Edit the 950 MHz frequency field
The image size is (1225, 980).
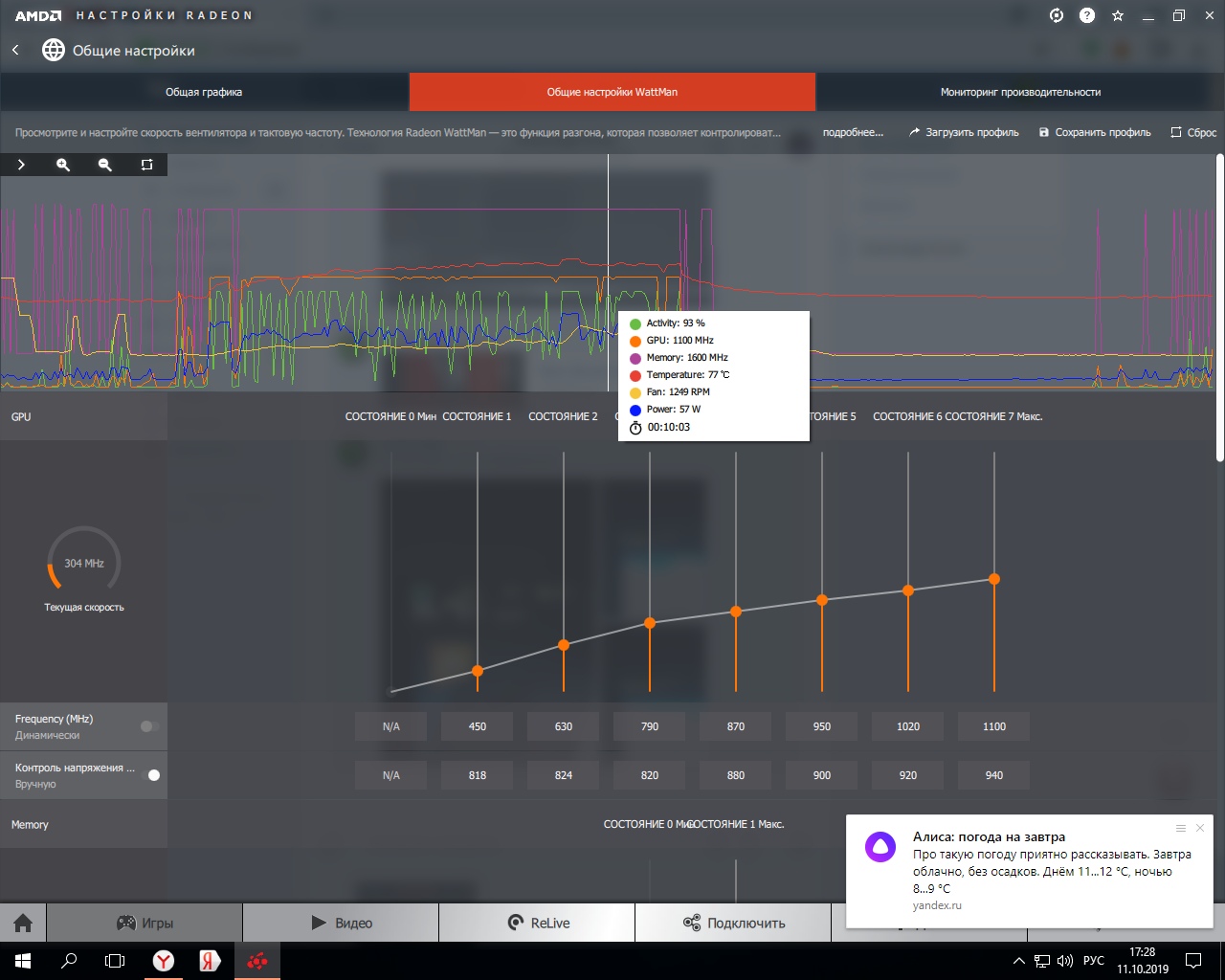click(822, 726)
